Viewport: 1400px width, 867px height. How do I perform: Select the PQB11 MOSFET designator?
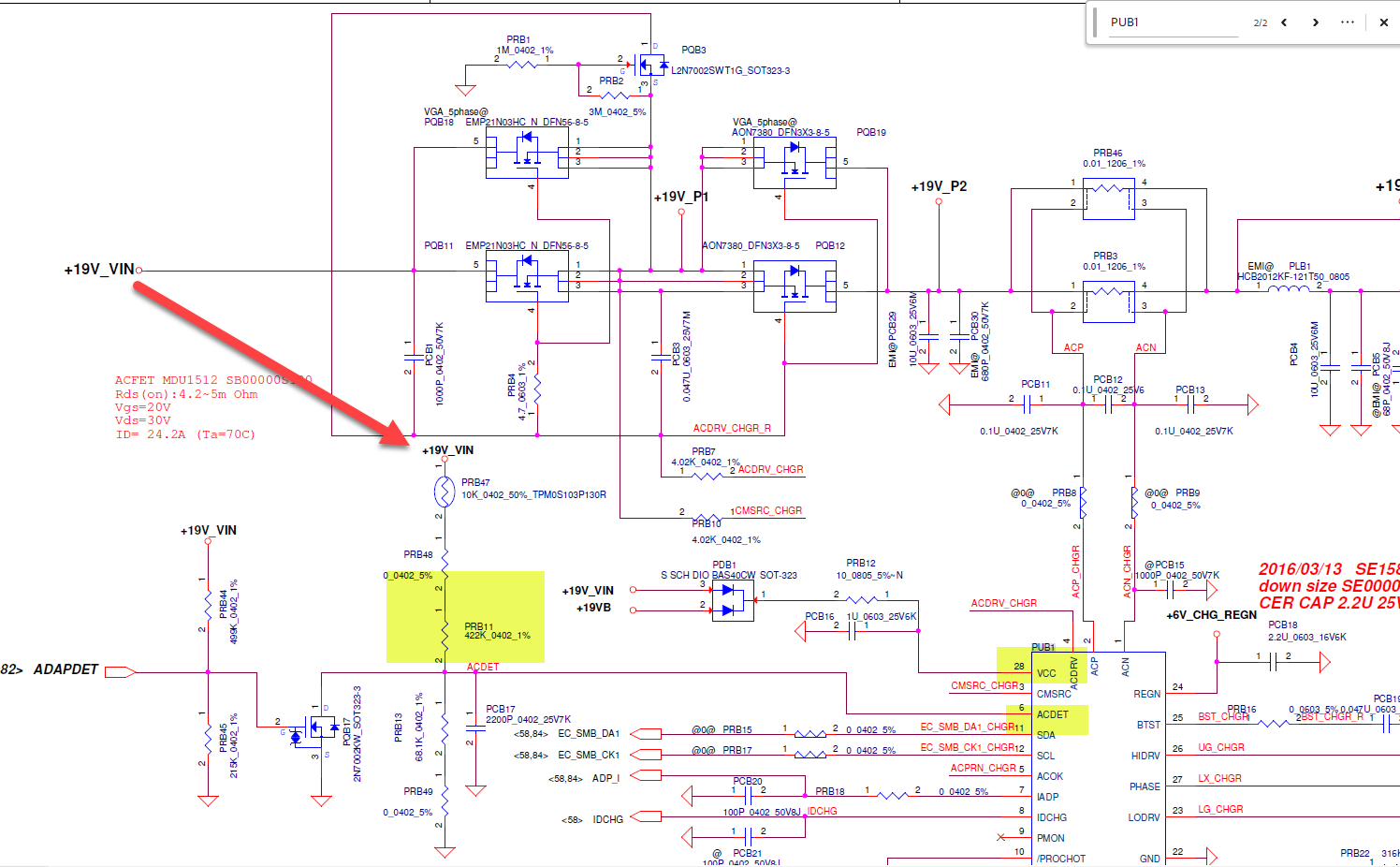pyautogui.click(x=439, y=245)
